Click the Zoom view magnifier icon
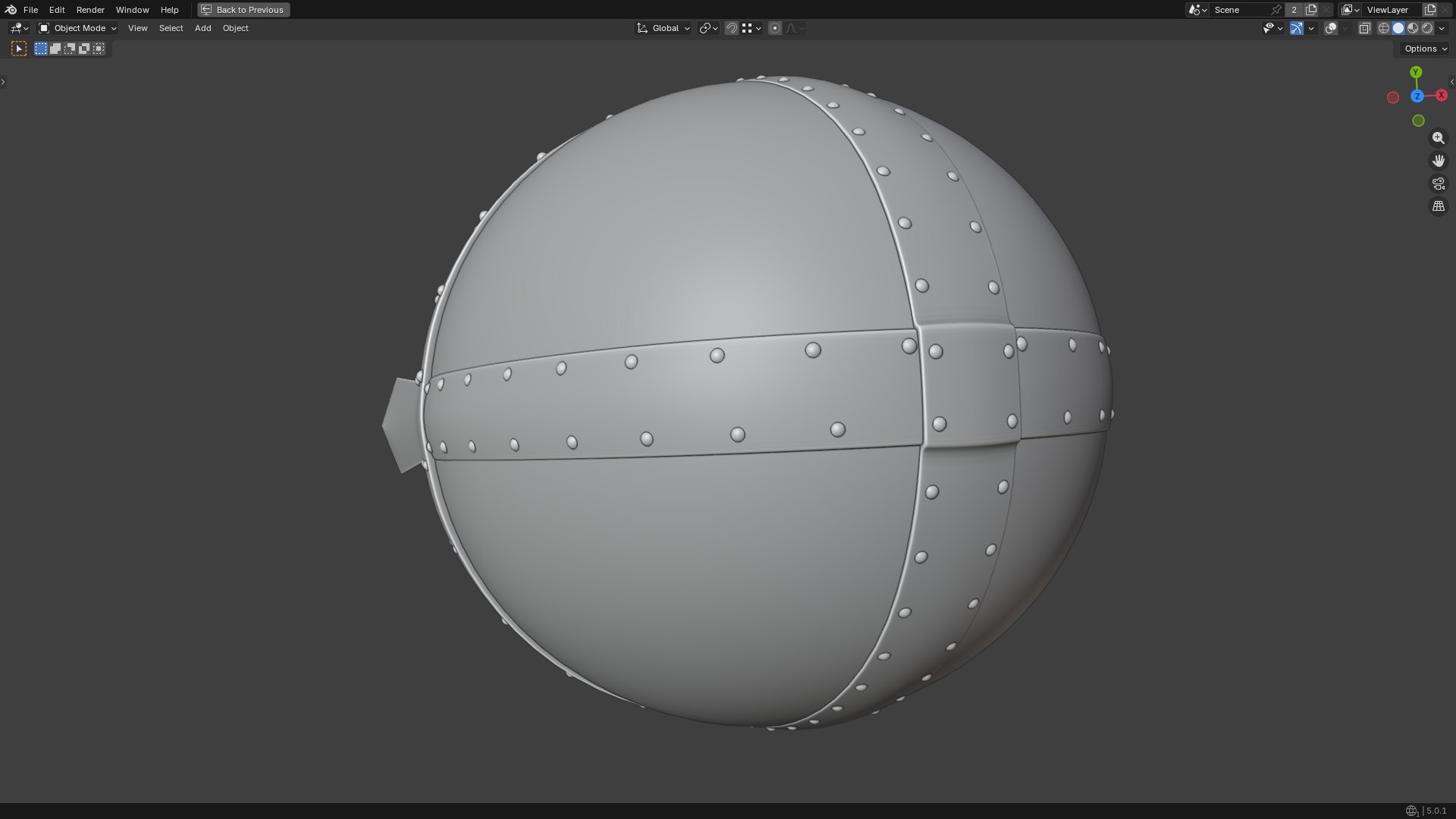The height and width of the screenshot is (819, 1456). pyautogui.click(x=1438, y=138)
